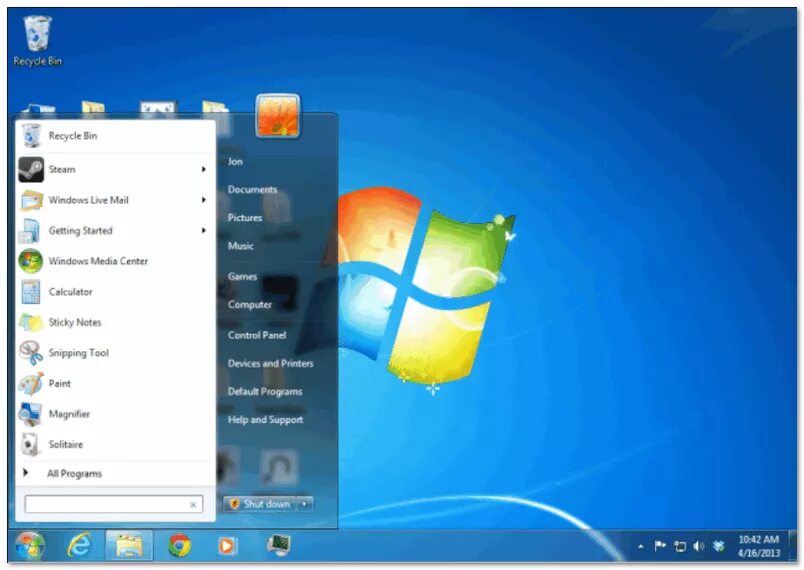Image resolution: width=804 pixels, height=570 pixels.
Task: Open Games from Start menu
Action: click(x=242, y=276)
